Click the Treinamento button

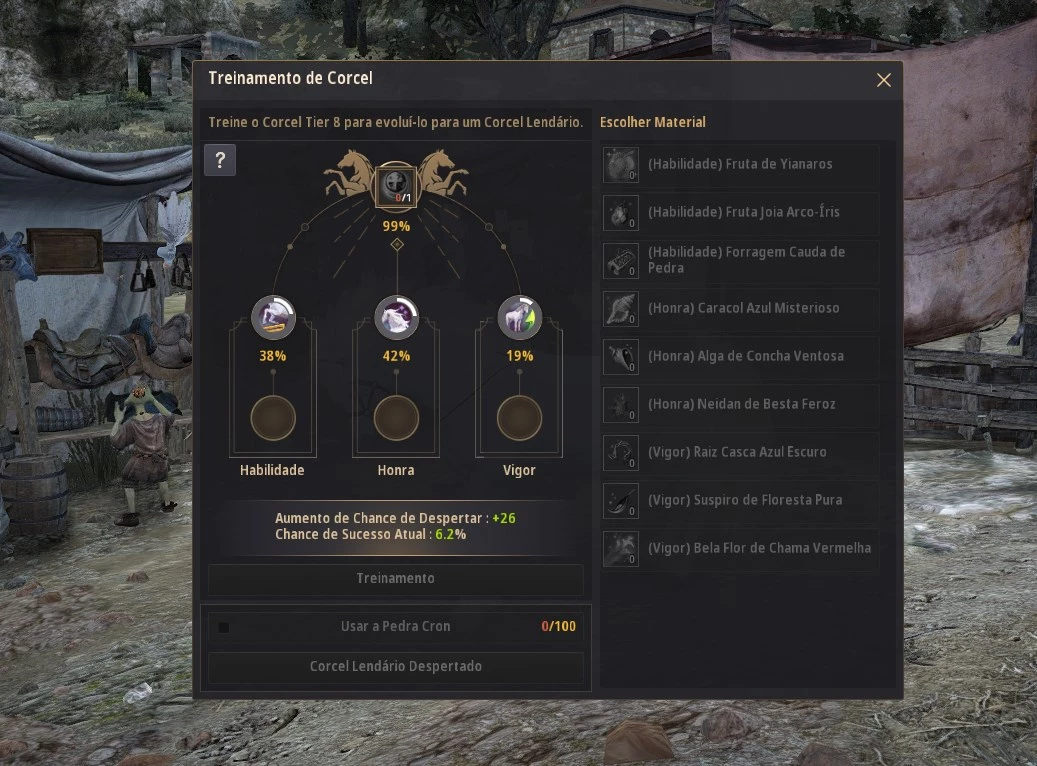tap(395, 579)
